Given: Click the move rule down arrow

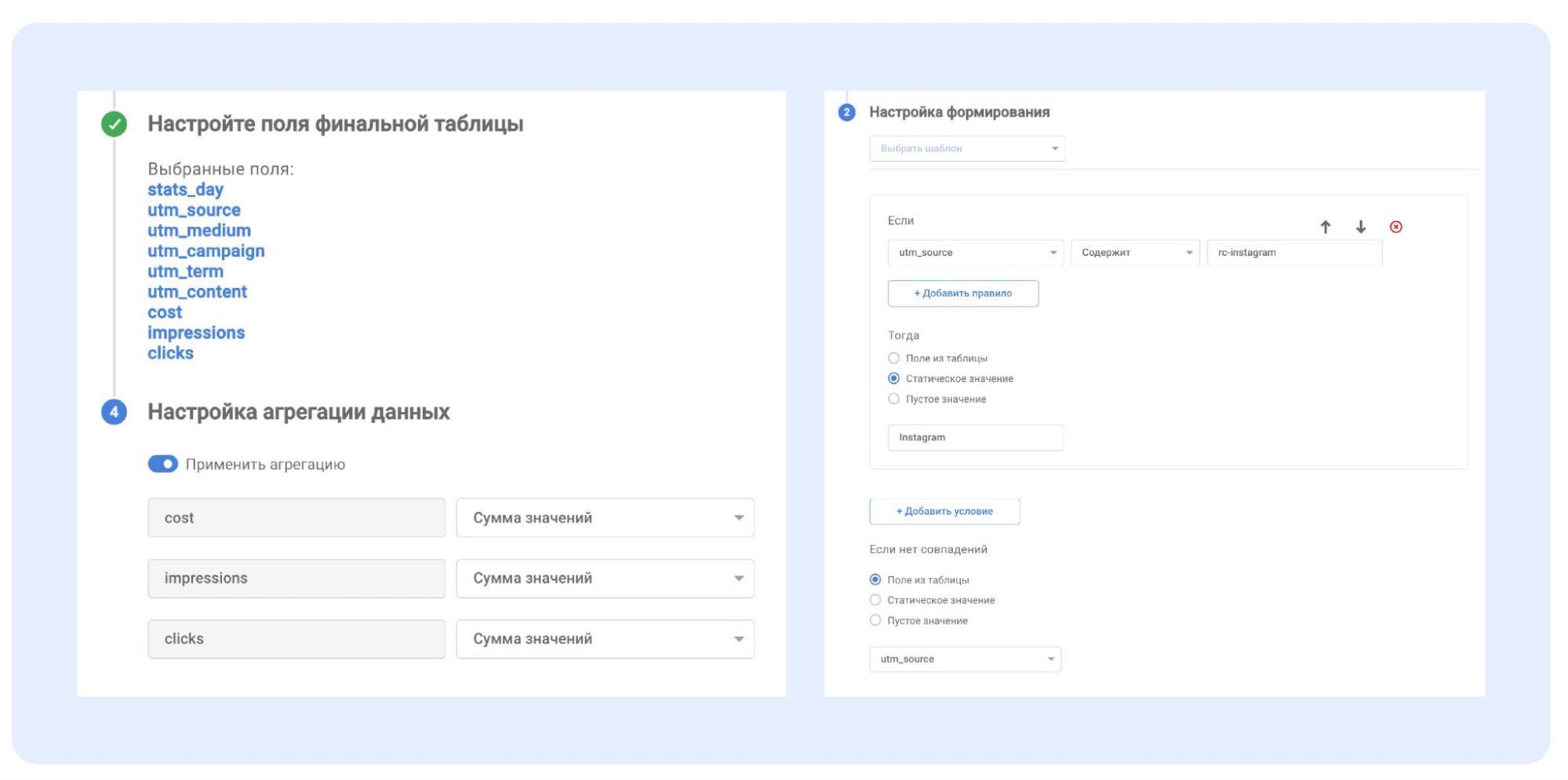Looking at the screenshot, I should [1361, 228].
